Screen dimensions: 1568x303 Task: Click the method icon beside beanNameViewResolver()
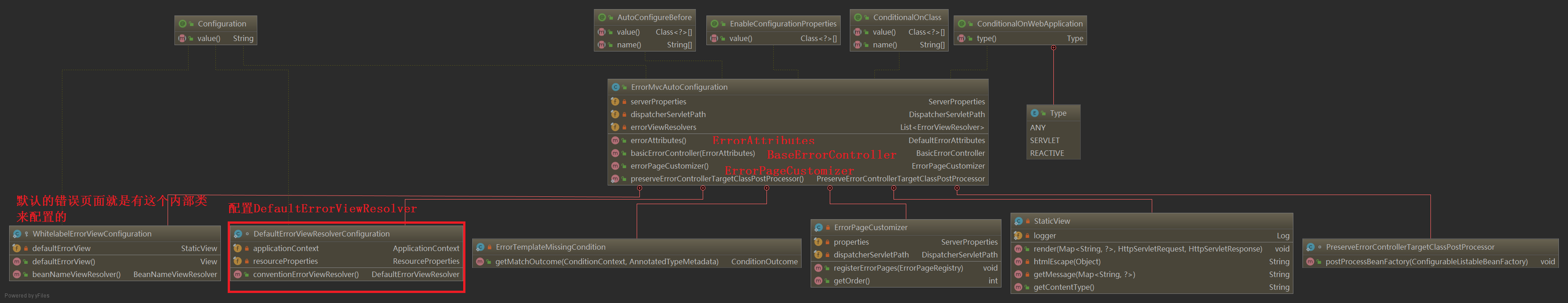16,275
